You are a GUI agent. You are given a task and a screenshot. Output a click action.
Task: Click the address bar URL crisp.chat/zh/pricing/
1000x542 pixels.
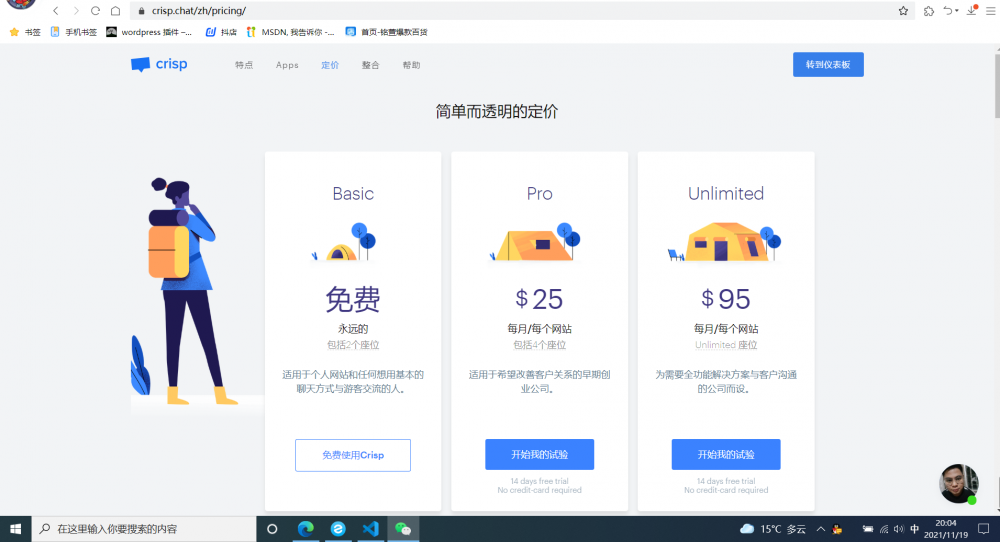click(199, 11)
